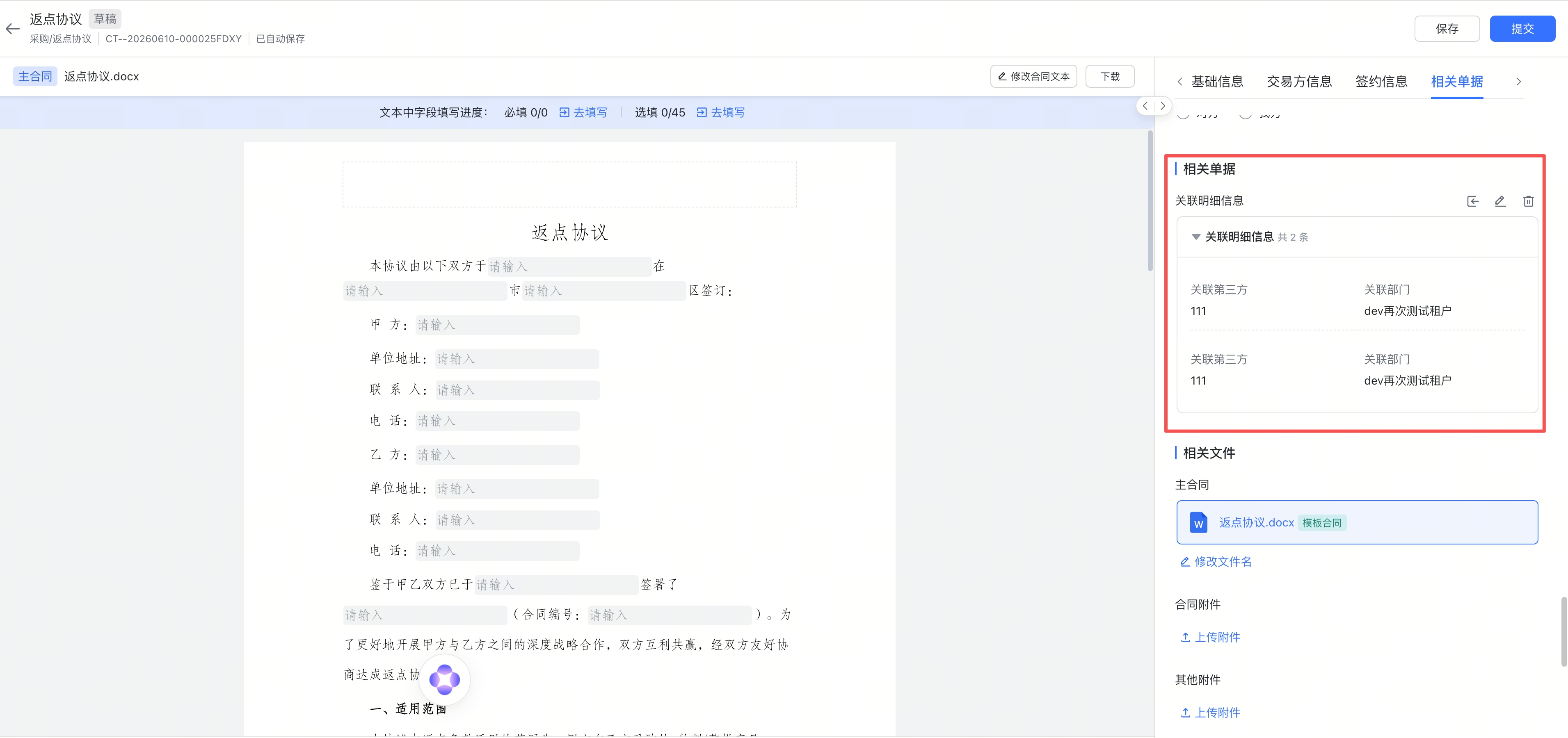Click the 主合同 tag in file bar
This screenshot has height=738, width=1568.
point(35,76)
